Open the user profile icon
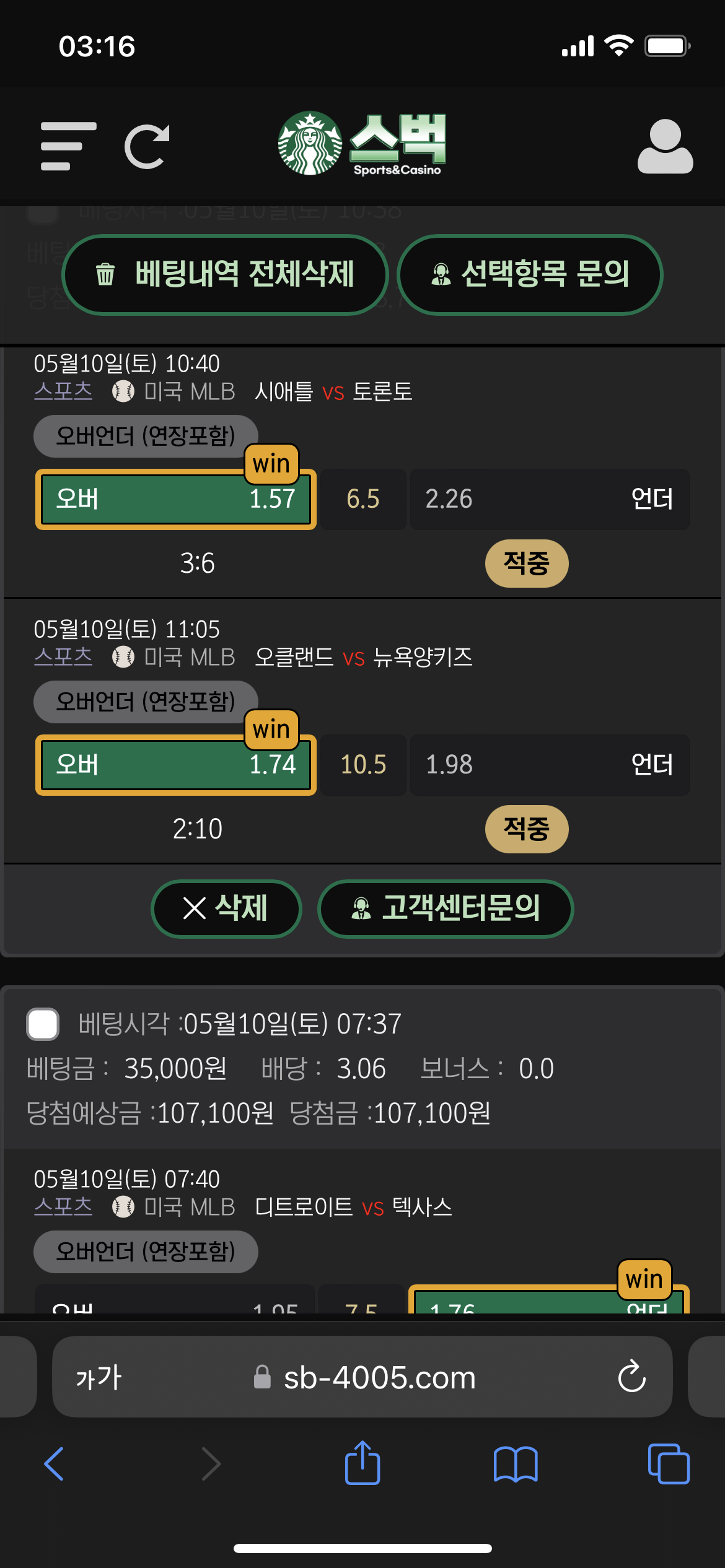725x1568 pixels. (665, 146)
